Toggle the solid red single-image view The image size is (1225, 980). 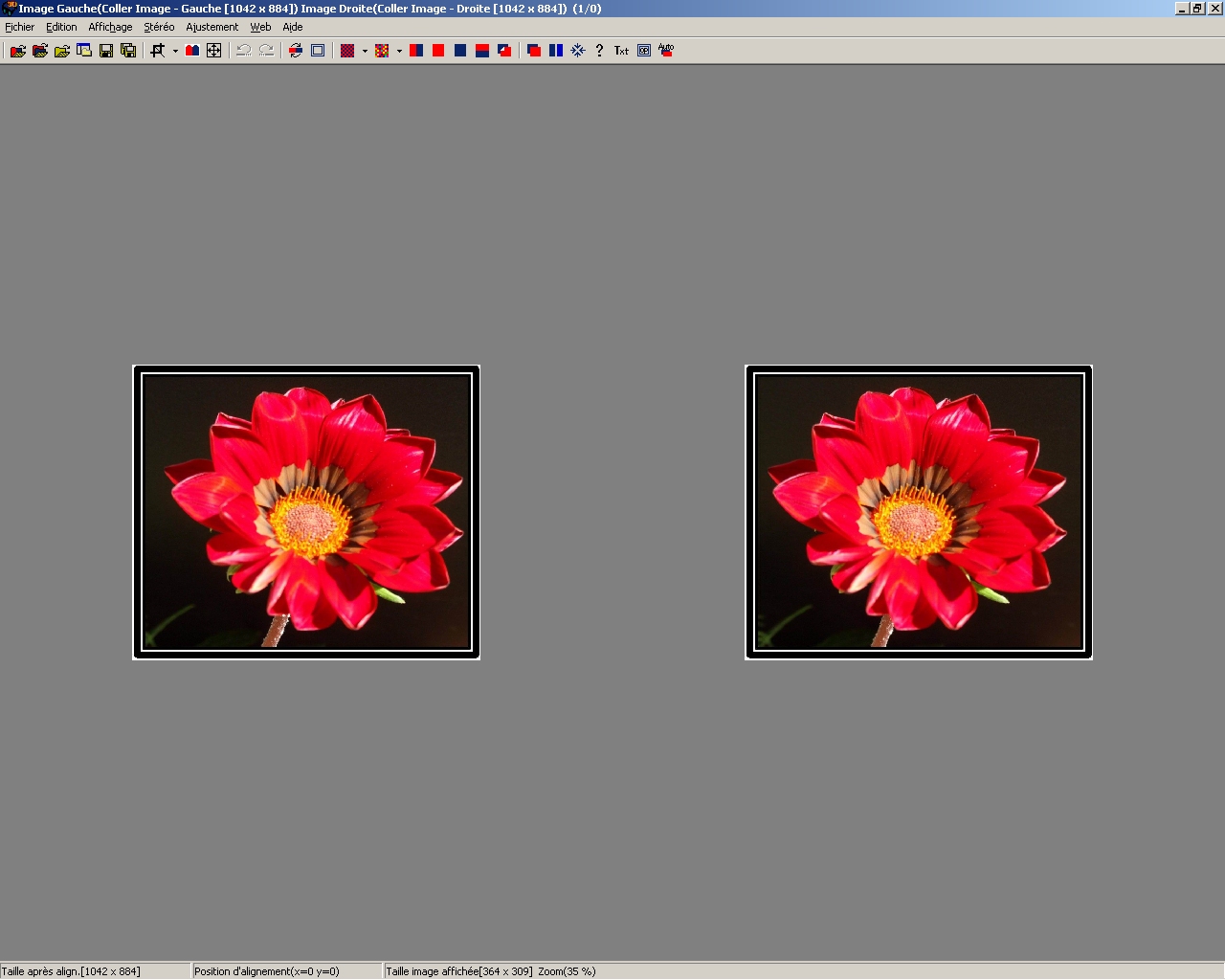[x=438, y=51]
